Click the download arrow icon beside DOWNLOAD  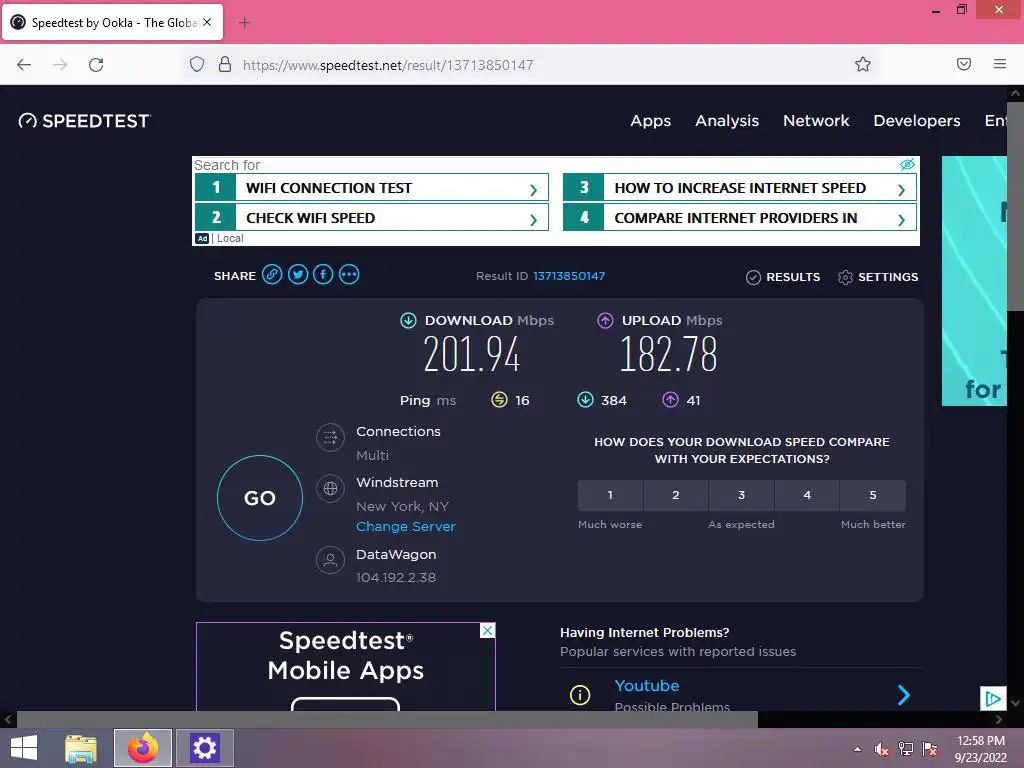tap(408, 321)
